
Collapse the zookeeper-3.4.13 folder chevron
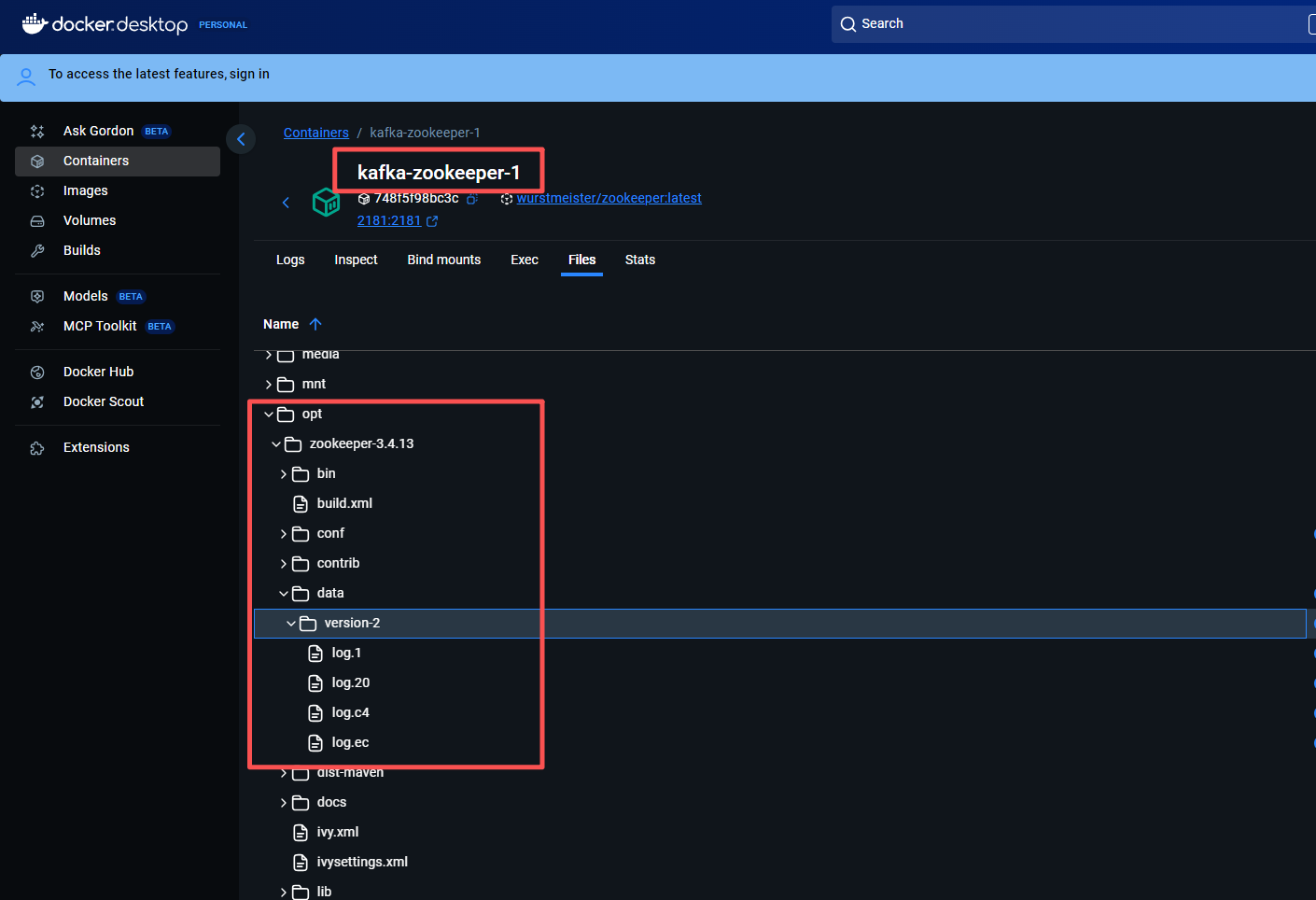point(276,443)
